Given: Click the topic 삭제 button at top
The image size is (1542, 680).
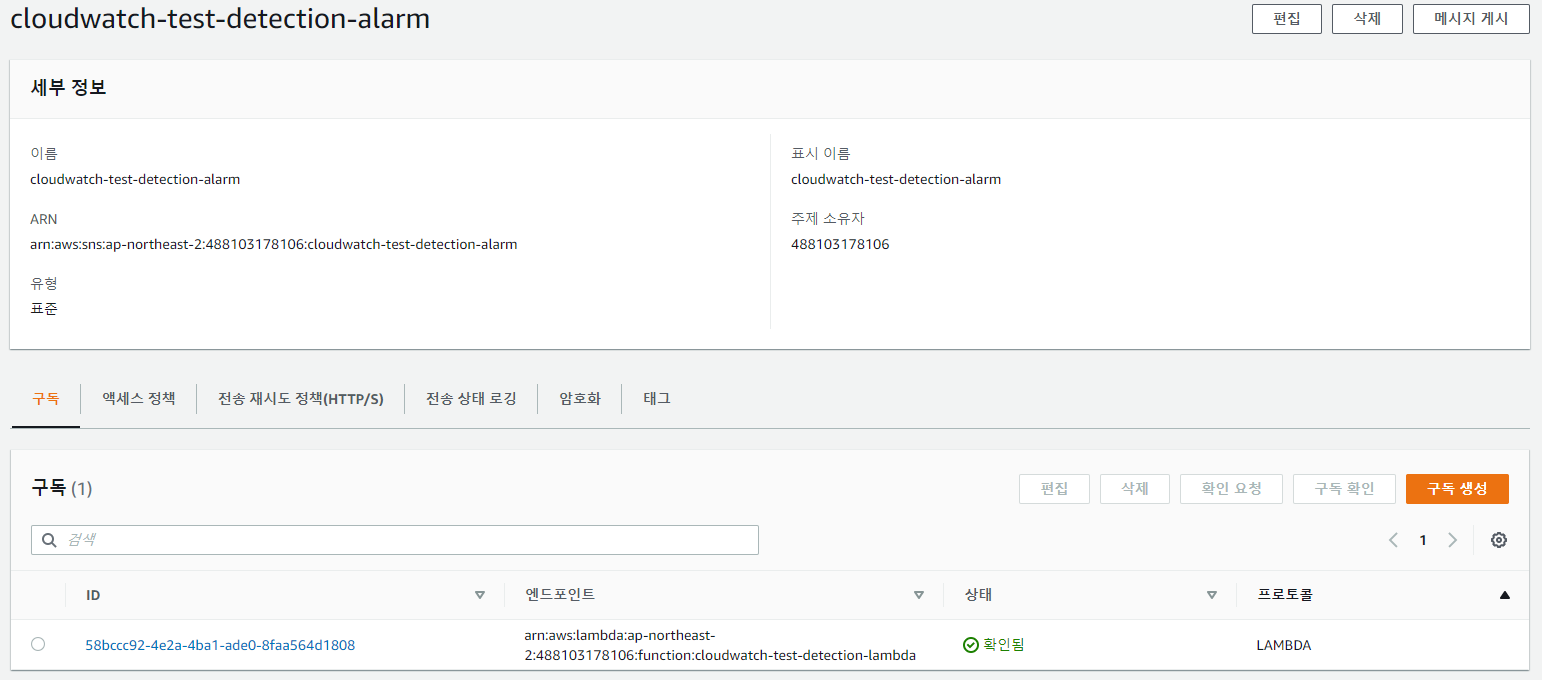Looking at the screenshot, I should [1367, 19].
